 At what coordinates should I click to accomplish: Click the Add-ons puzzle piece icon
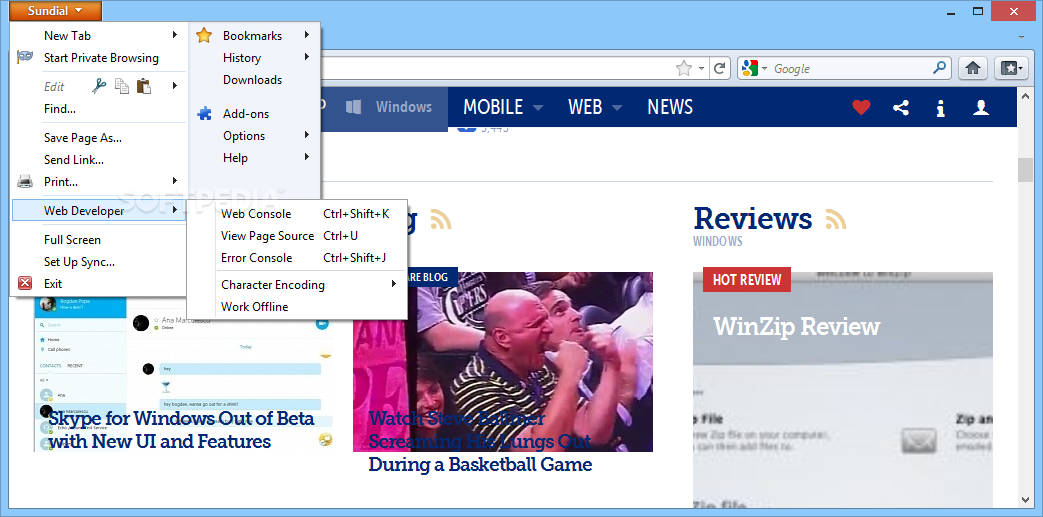click(x=204, y=113)
